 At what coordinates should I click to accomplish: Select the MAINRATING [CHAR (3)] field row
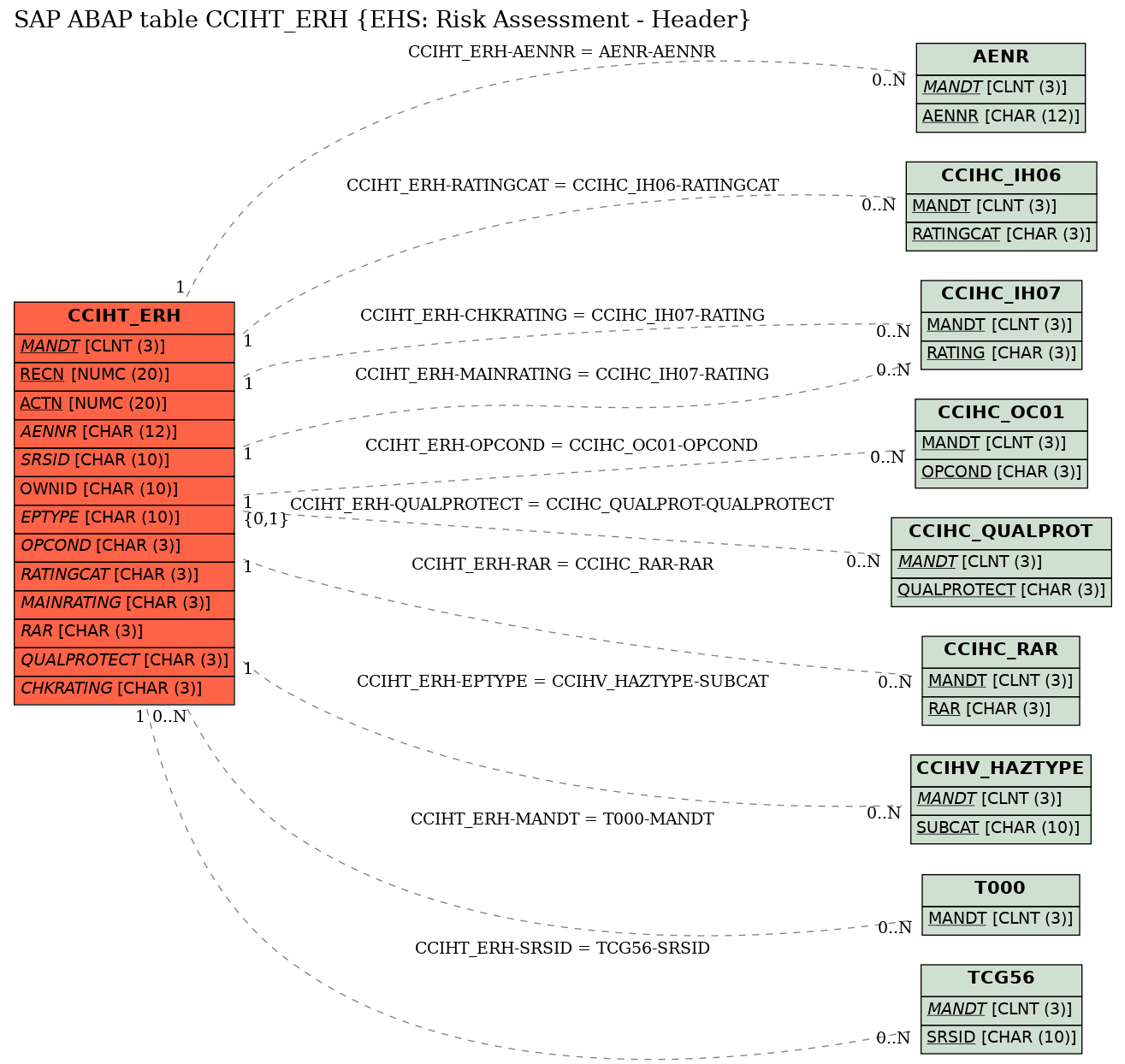[x=124, y=603]
